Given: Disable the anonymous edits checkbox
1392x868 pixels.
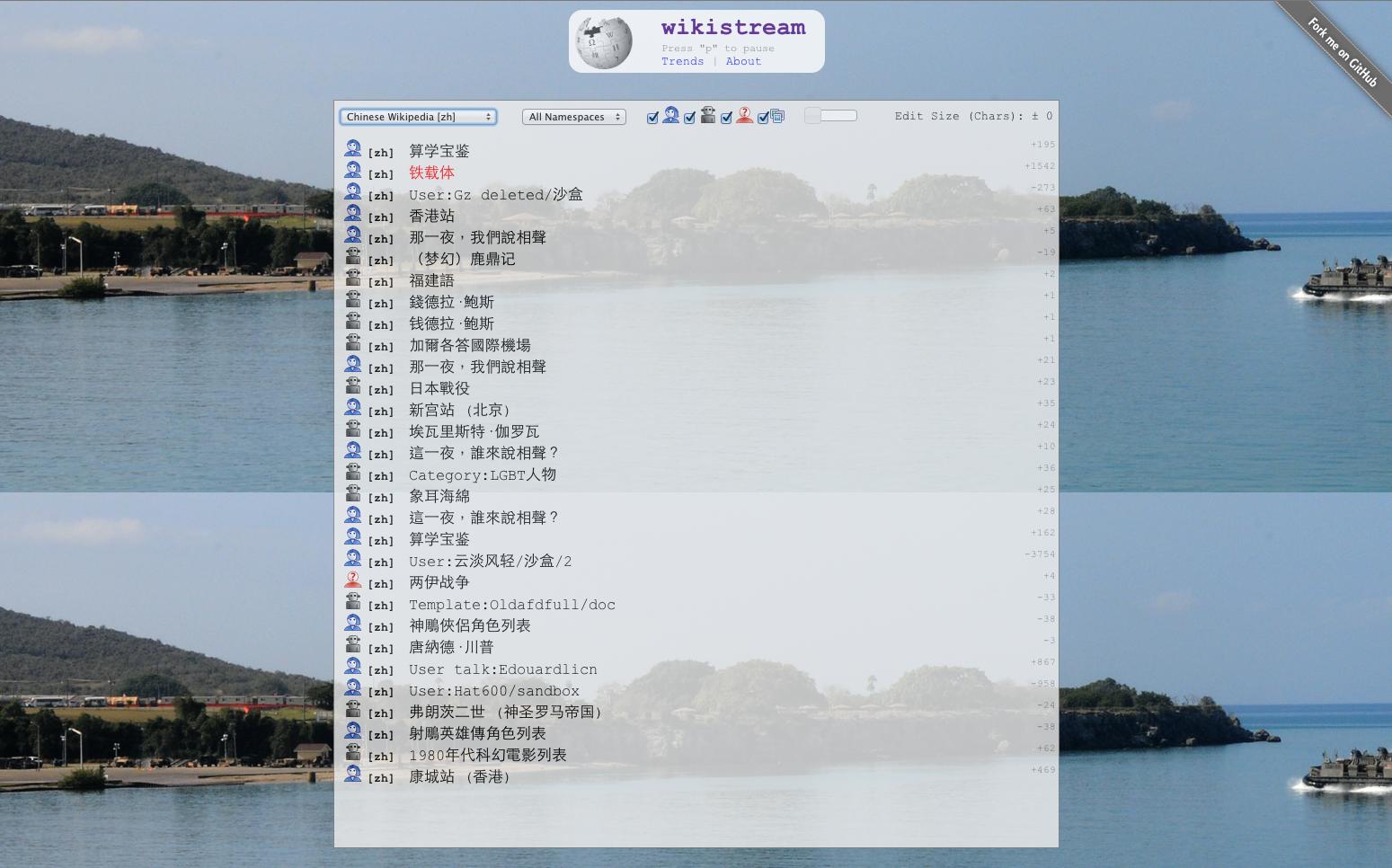Looking at the screenshot, I should tap(726, 118).
